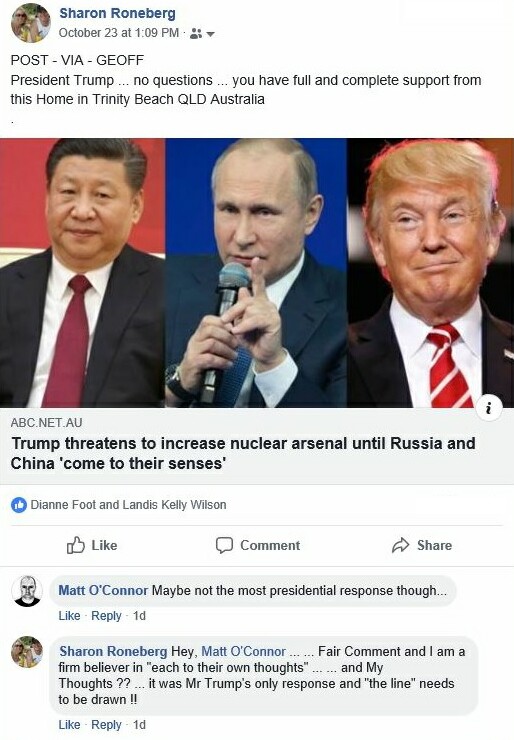
Task: Open tagged Matt O'Connor mention in Sharon's reply
Action: [x=243, y=651]
